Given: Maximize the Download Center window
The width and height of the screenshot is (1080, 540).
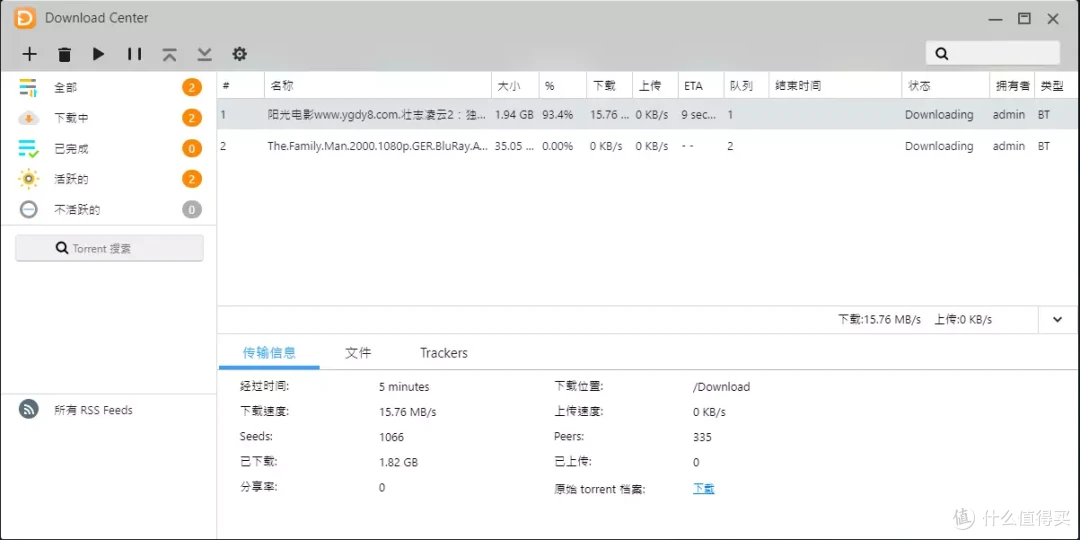Looking at the screenshot, I should pos(1024,19).
